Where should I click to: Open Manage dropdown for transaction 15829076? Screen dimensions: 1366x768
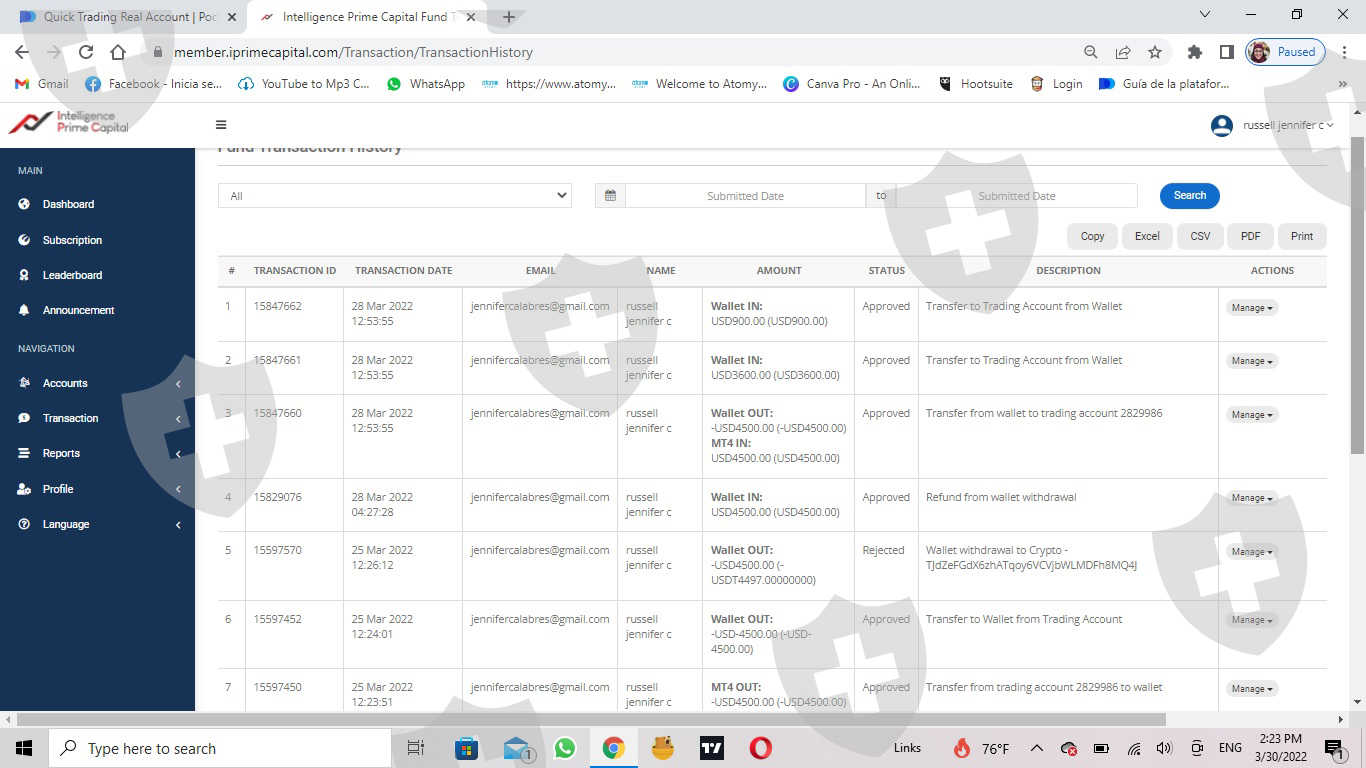pos(1252,498)
